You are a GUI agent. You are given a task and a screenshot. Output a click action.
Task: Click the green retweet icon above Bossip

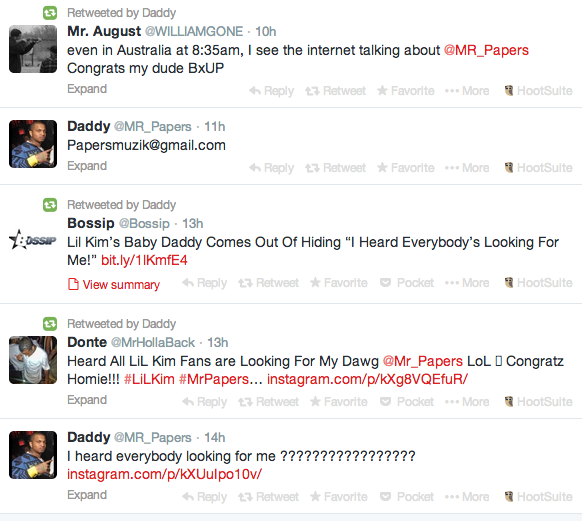pos(50,205)
